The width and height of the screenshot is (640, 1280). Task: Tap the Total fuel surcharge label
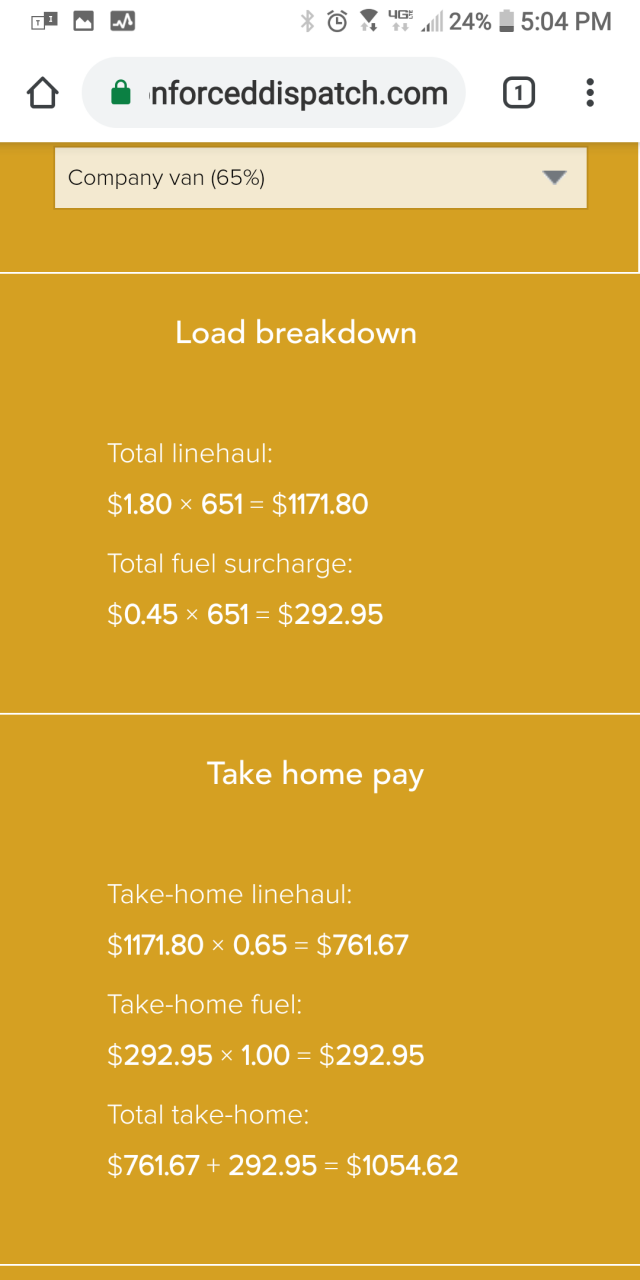point(230,564)
